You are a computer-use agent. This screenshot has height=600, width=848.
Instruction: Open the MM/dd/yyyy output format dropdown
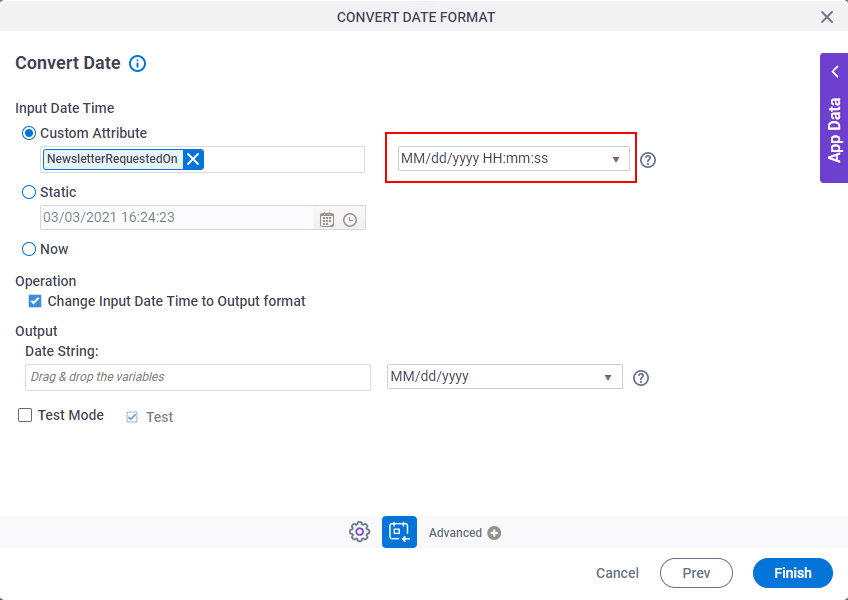point(505,377)
